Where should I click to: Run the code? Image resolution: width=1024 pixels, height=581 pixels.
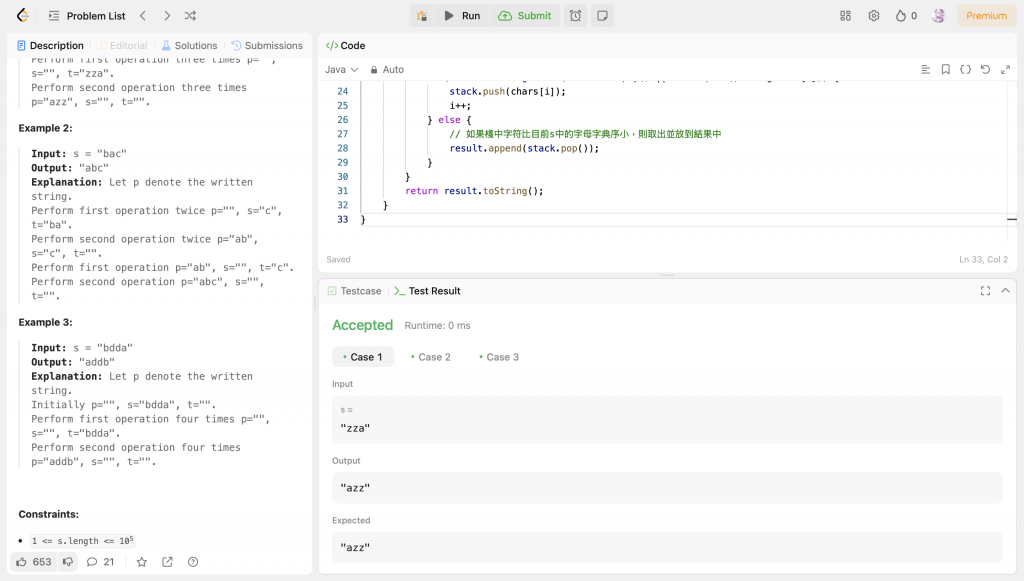[462, 16]
